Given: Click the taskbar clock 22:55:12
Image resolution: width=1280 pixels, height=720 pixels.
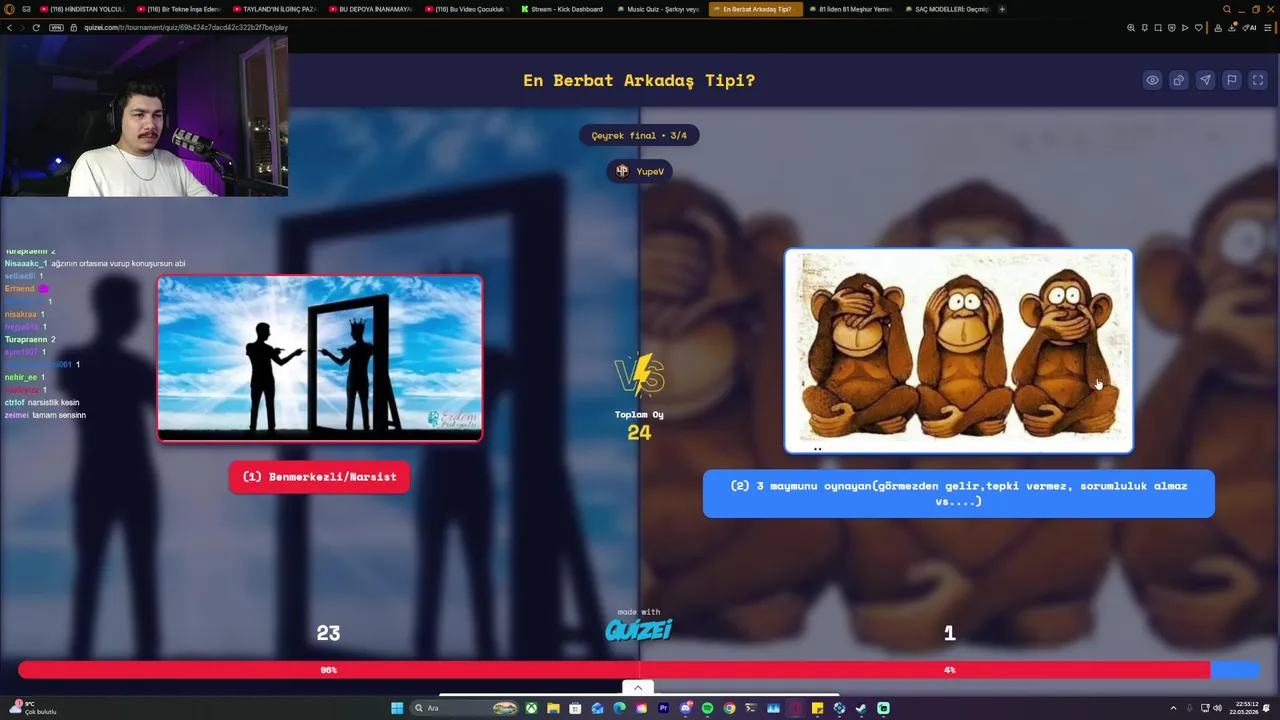Looking at the screenshot, I should [1246, 708].
